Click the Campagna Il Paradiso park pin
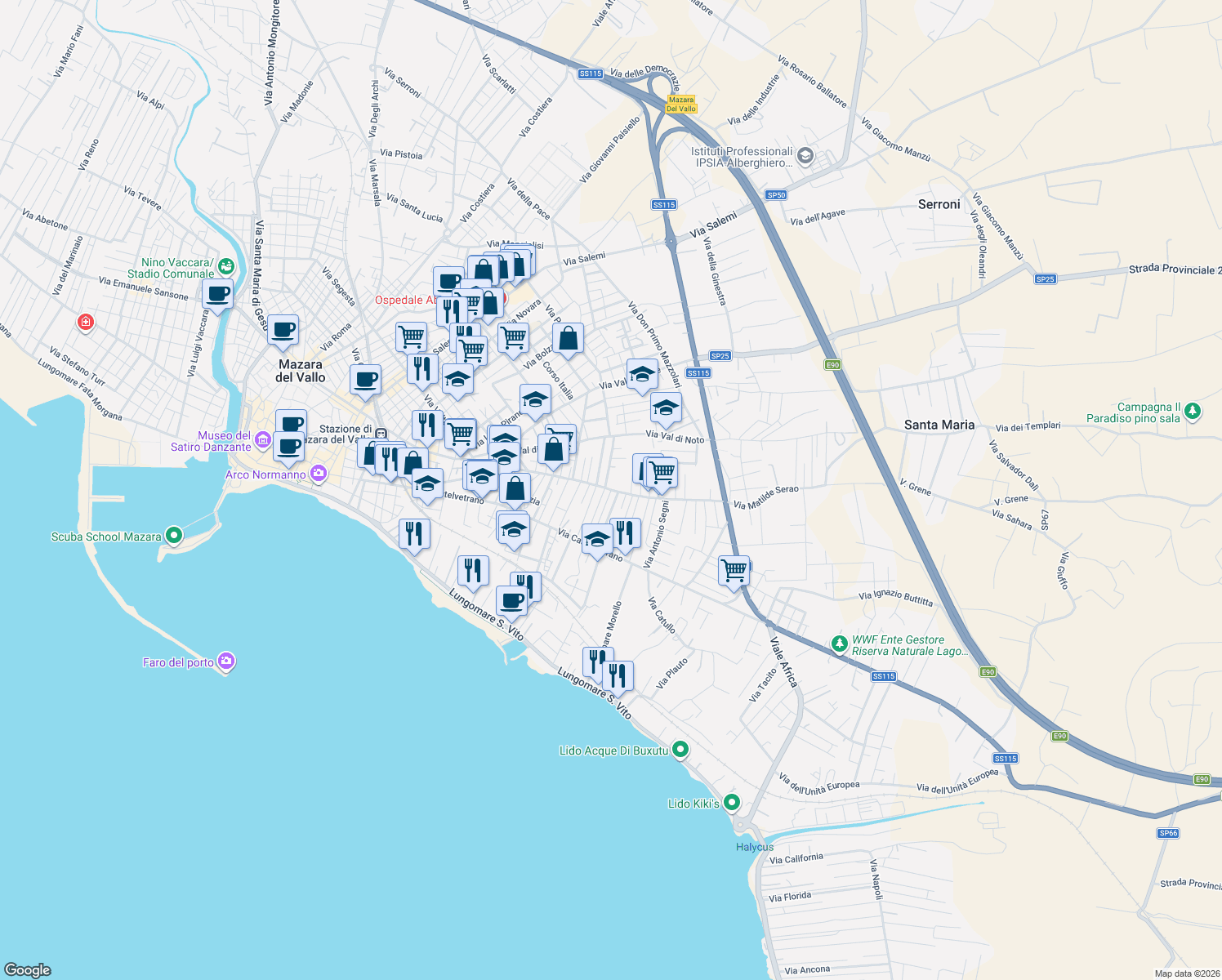Image resolution: width=1222 pixels, height=980 pixels. point(1193,411)
